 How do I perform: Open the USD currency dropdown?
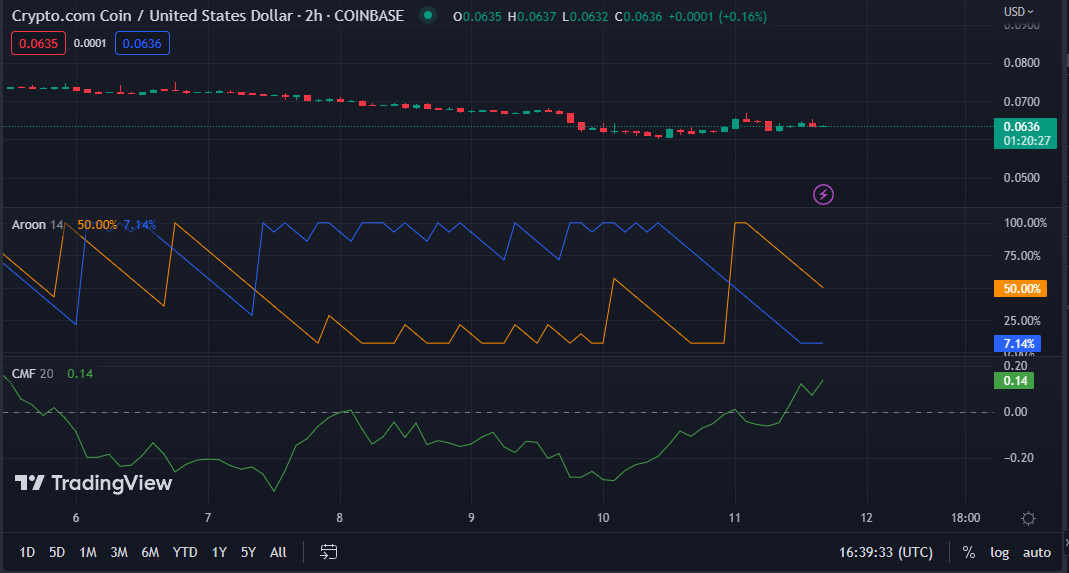[1019, 12]
